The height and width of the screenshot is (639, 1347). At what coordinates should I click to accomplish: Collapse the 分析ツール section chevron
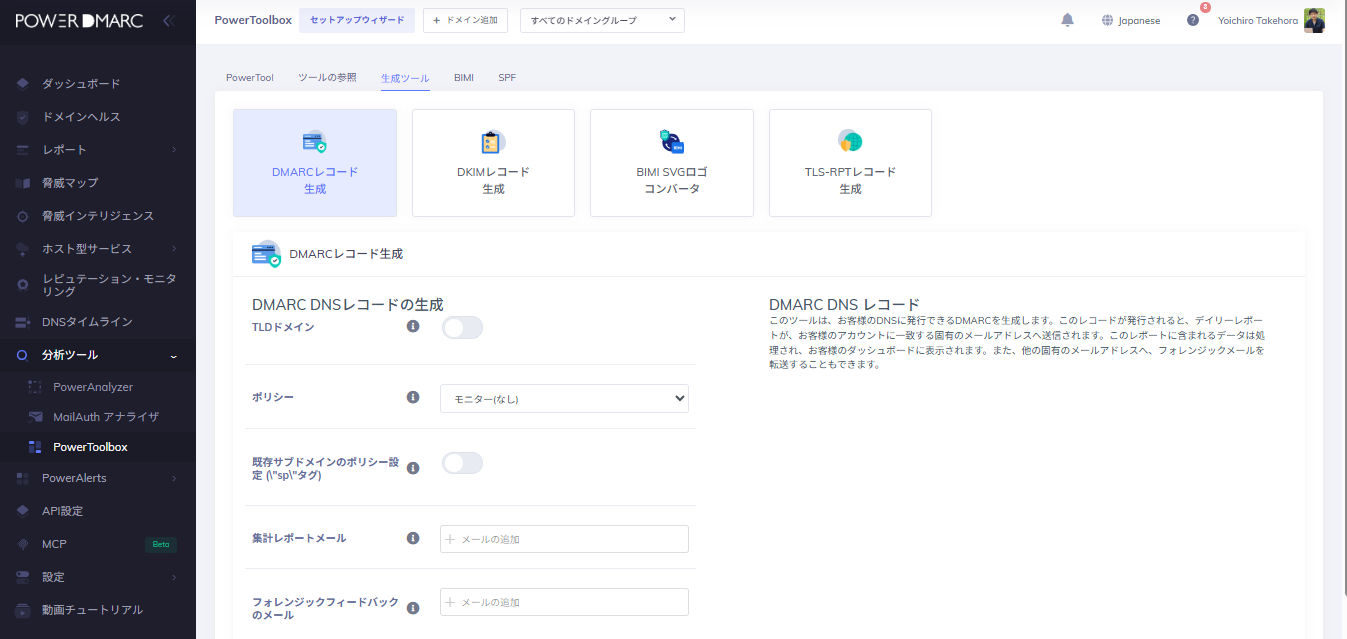pos(174,355)
